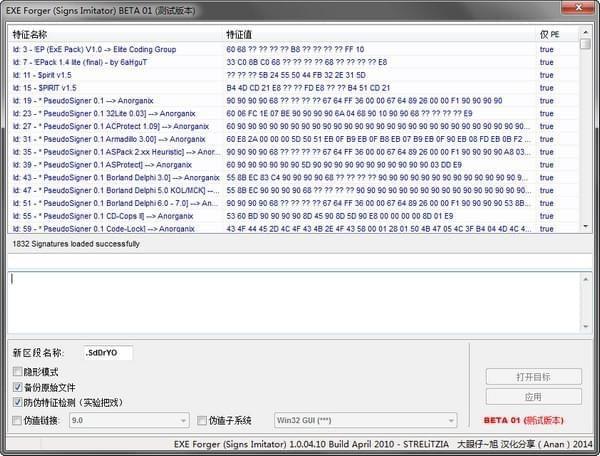Screen dimensions: 600x456
Task: Select row Id: 27 - PseudoSigner ACProtect 1.09
Action: [293, 126]
